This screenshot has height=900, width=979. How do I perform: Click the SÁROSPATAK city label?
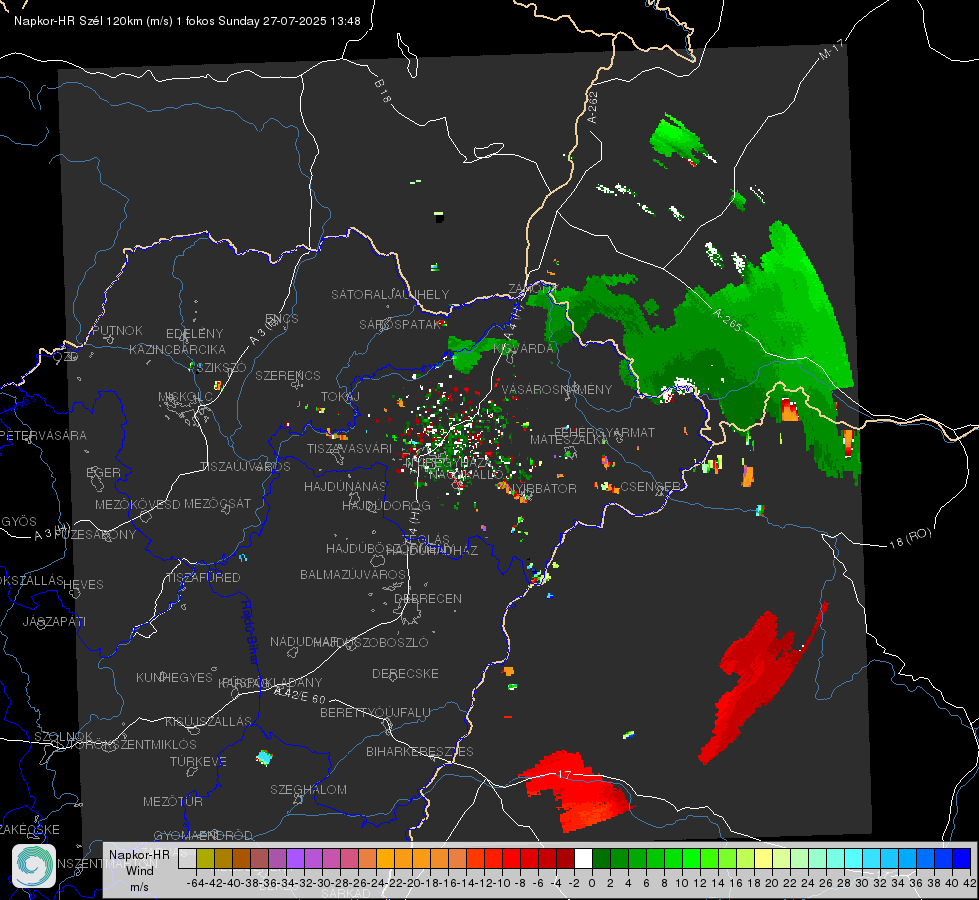[x=400, y=324]
